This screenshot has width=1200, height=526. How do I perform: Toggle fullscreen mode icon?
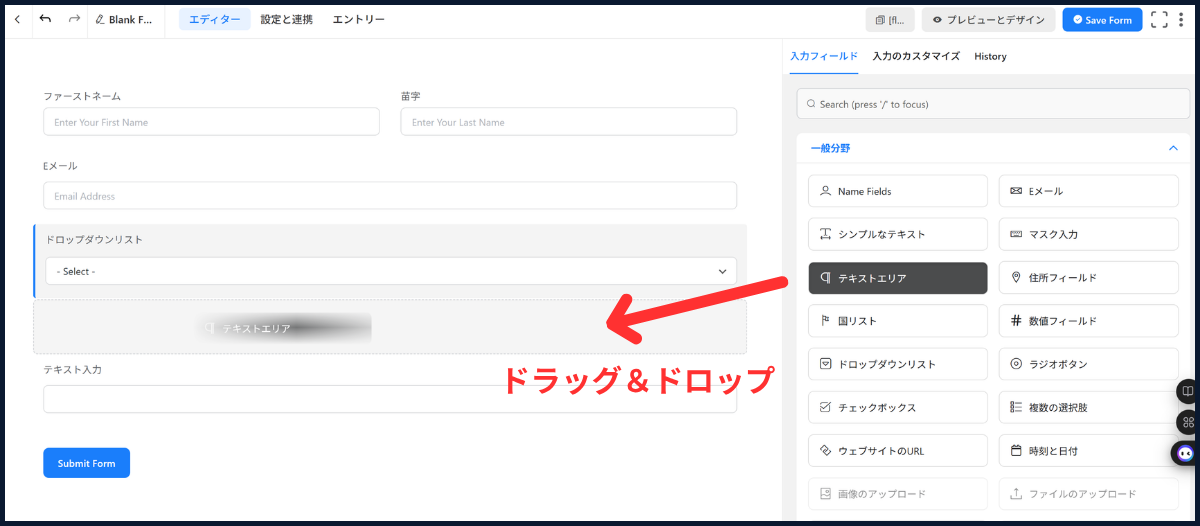pos(1159,20)
